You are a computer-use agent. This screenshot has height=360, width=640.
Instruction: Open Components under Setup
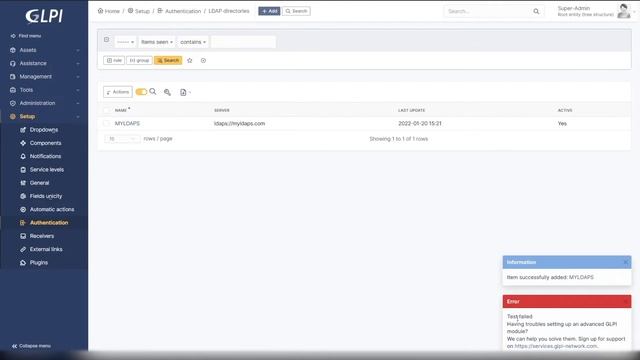(x=41, y=143)
